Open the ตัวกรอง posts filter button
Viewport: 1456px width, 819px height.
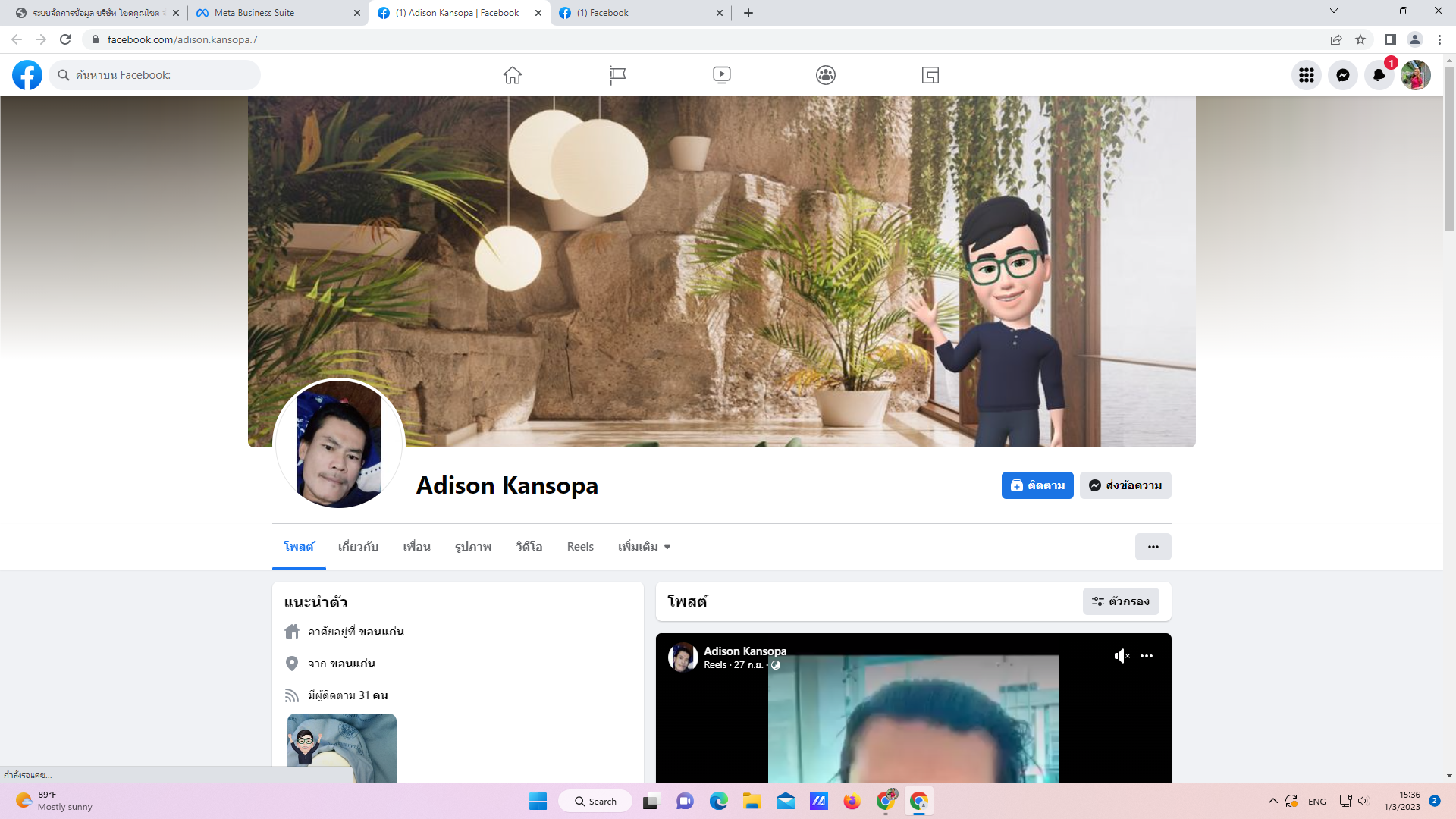click(1121, 601)
